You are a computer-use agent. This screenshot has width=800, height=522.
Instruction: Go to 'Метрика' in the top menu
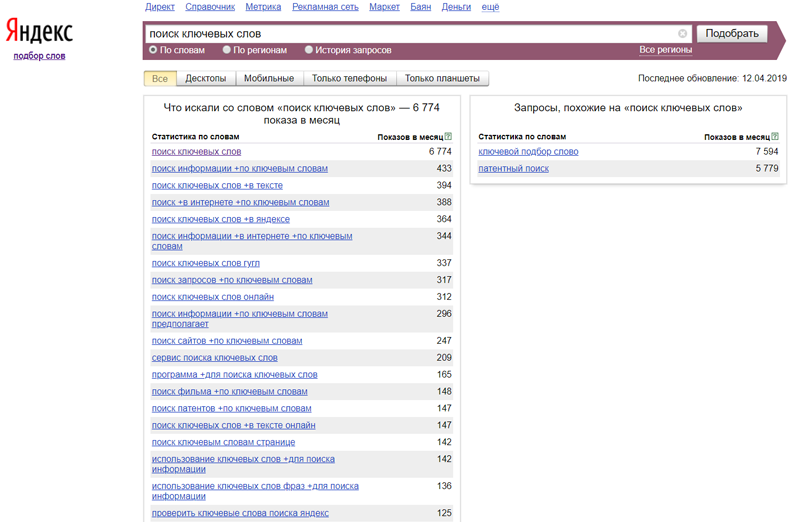tap(263, 7)
